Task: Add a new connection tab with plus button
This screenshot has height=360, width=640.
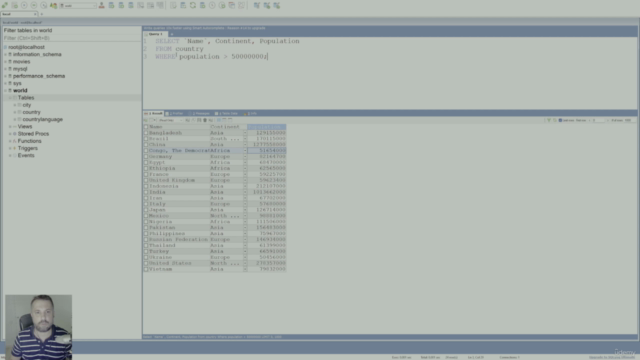Action: tap(42, 14)
